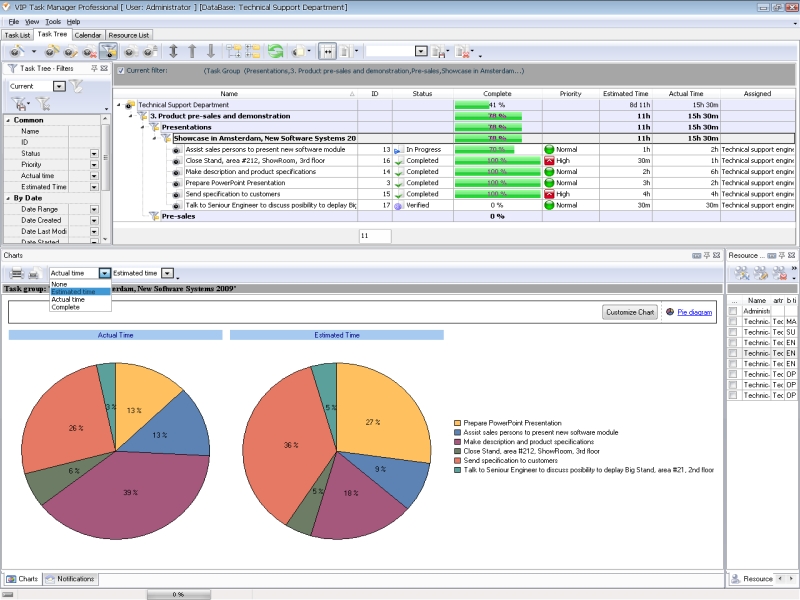Click the Move Down arrow icon
Screen dimensions: 800x600
pos(211,51)
